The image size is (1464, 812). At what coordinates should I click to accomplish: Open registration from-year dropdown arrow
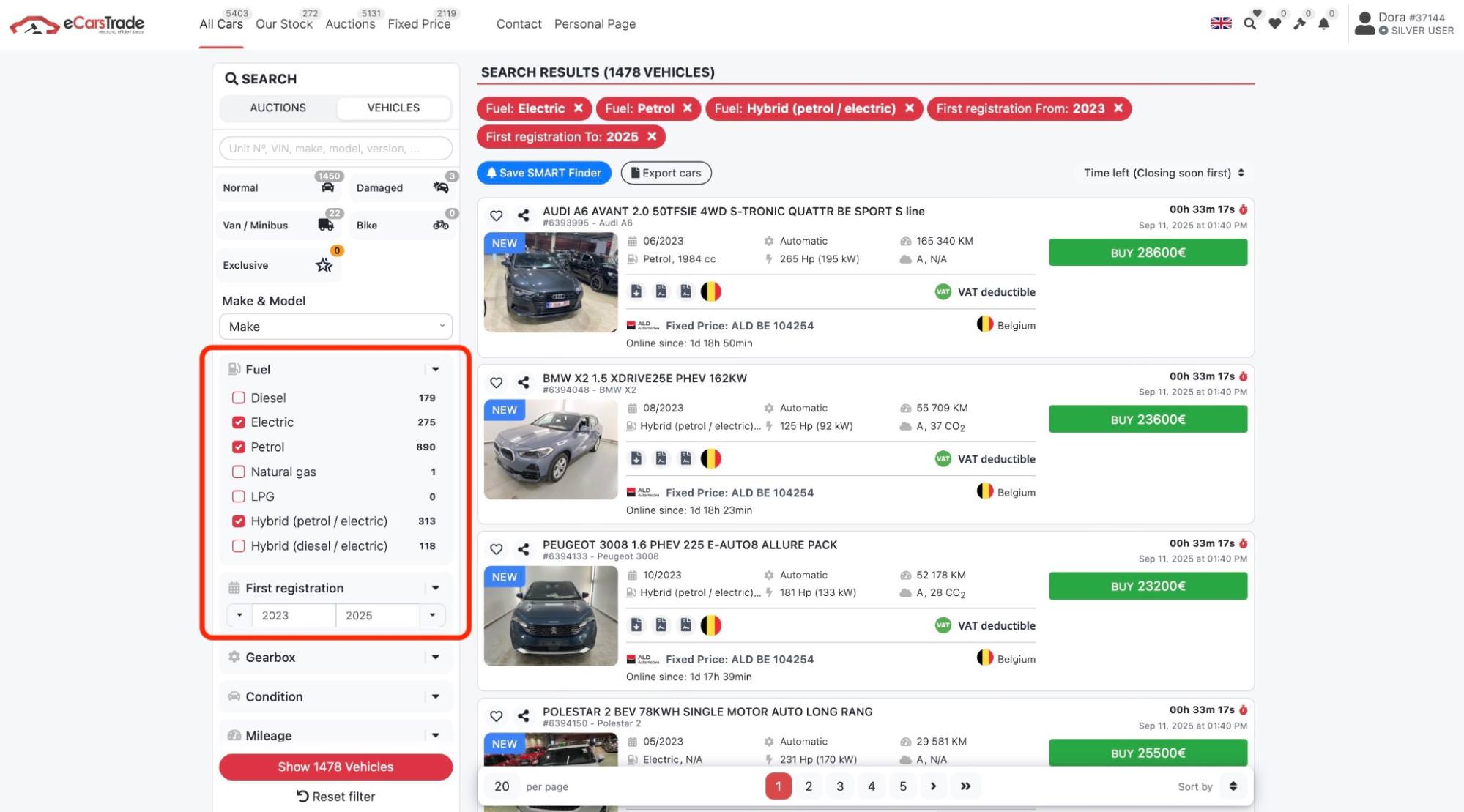[239, 615]
